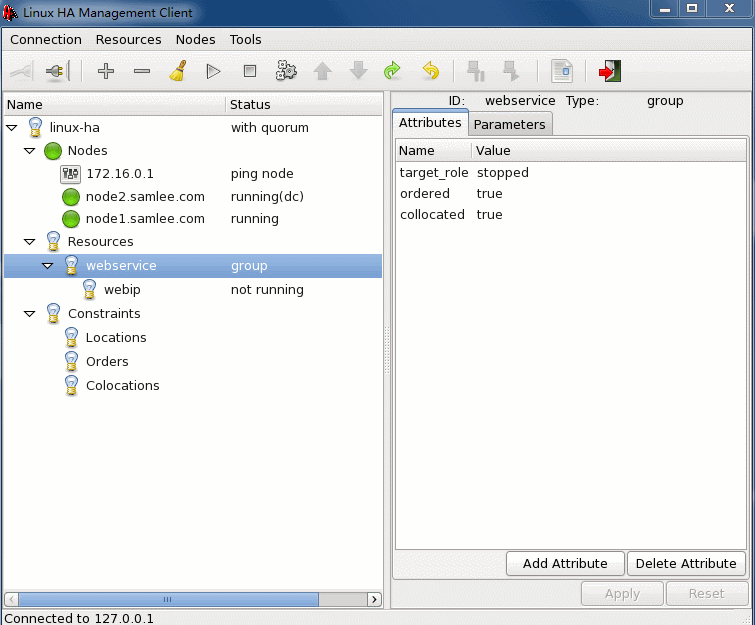Image resolution: width=755 pixels, height=625 pixels.
Task: Switch to the Parameters tab
Action: click(x=509, y=125)
